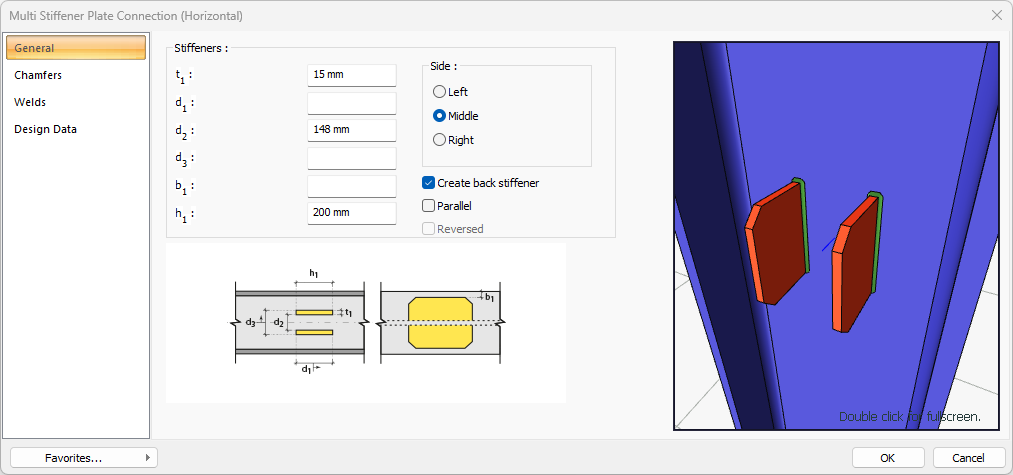Open the Favorites menu button
The height and width of the screenshot is (475, 1013).
coord(84,458)
